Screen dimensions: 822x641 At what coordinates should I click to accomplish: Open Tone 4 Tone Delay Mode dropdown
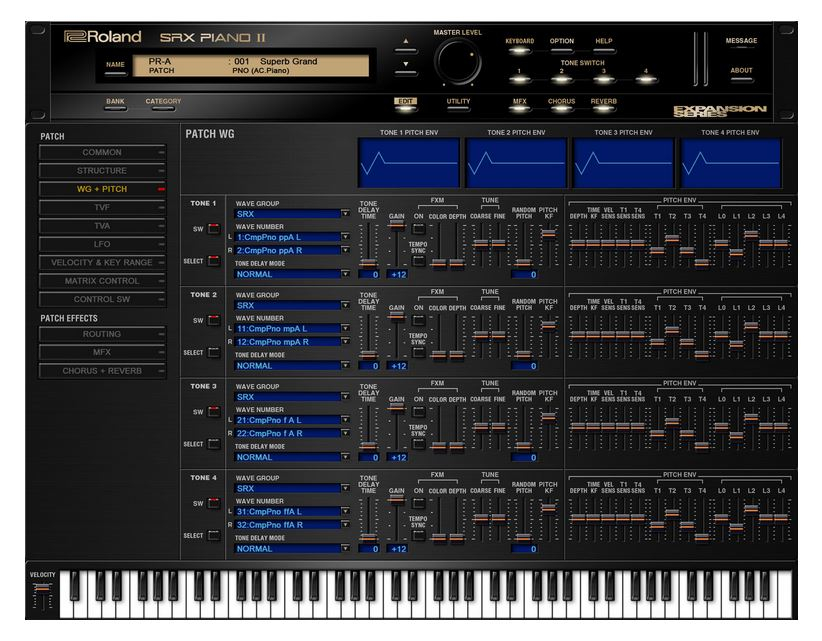point(291,549)
